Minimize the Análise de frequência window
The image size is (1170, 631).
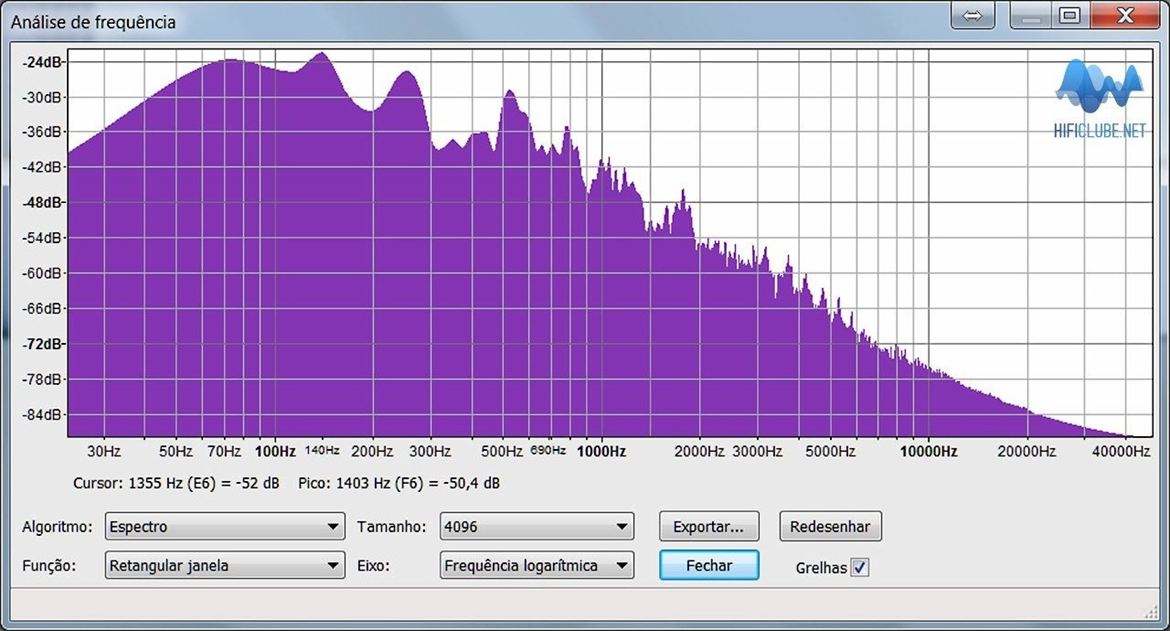coord(1031,16)
